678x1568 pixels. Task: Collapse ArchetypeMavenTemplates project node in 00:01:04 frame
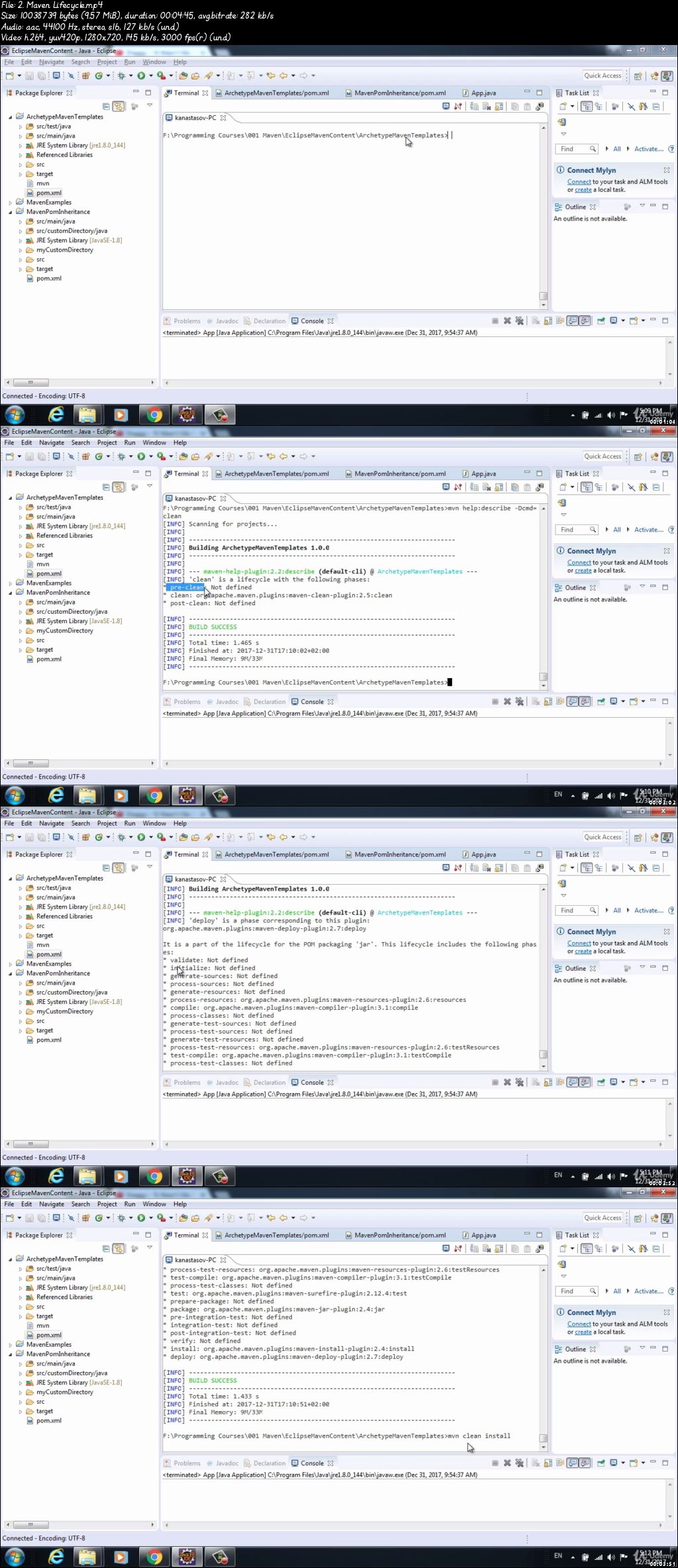(11, 117)
